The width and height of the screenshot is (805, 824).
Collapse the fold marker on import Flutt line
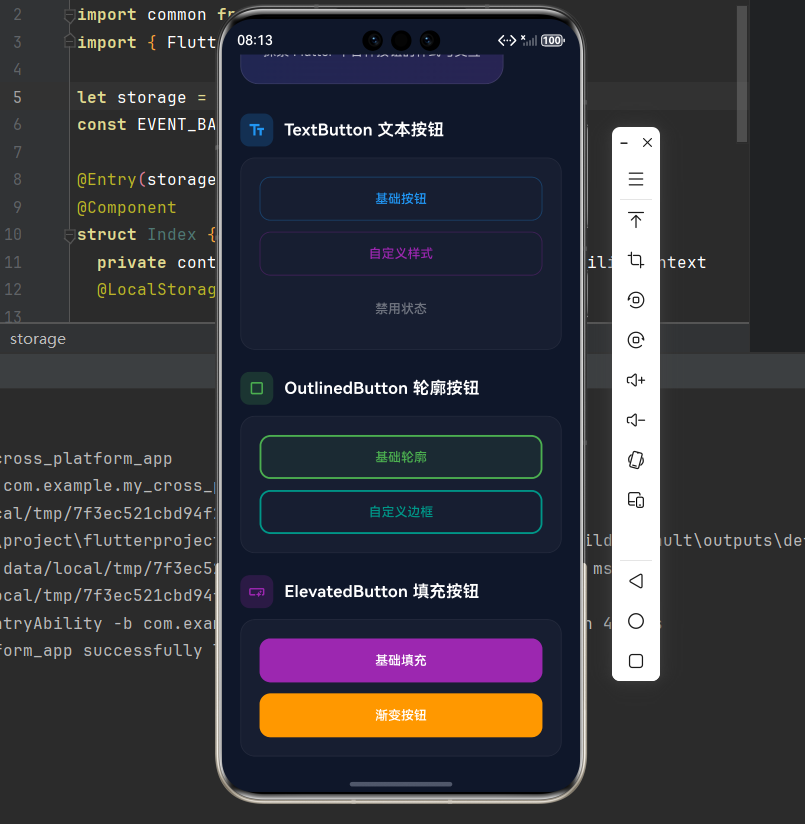69,42
